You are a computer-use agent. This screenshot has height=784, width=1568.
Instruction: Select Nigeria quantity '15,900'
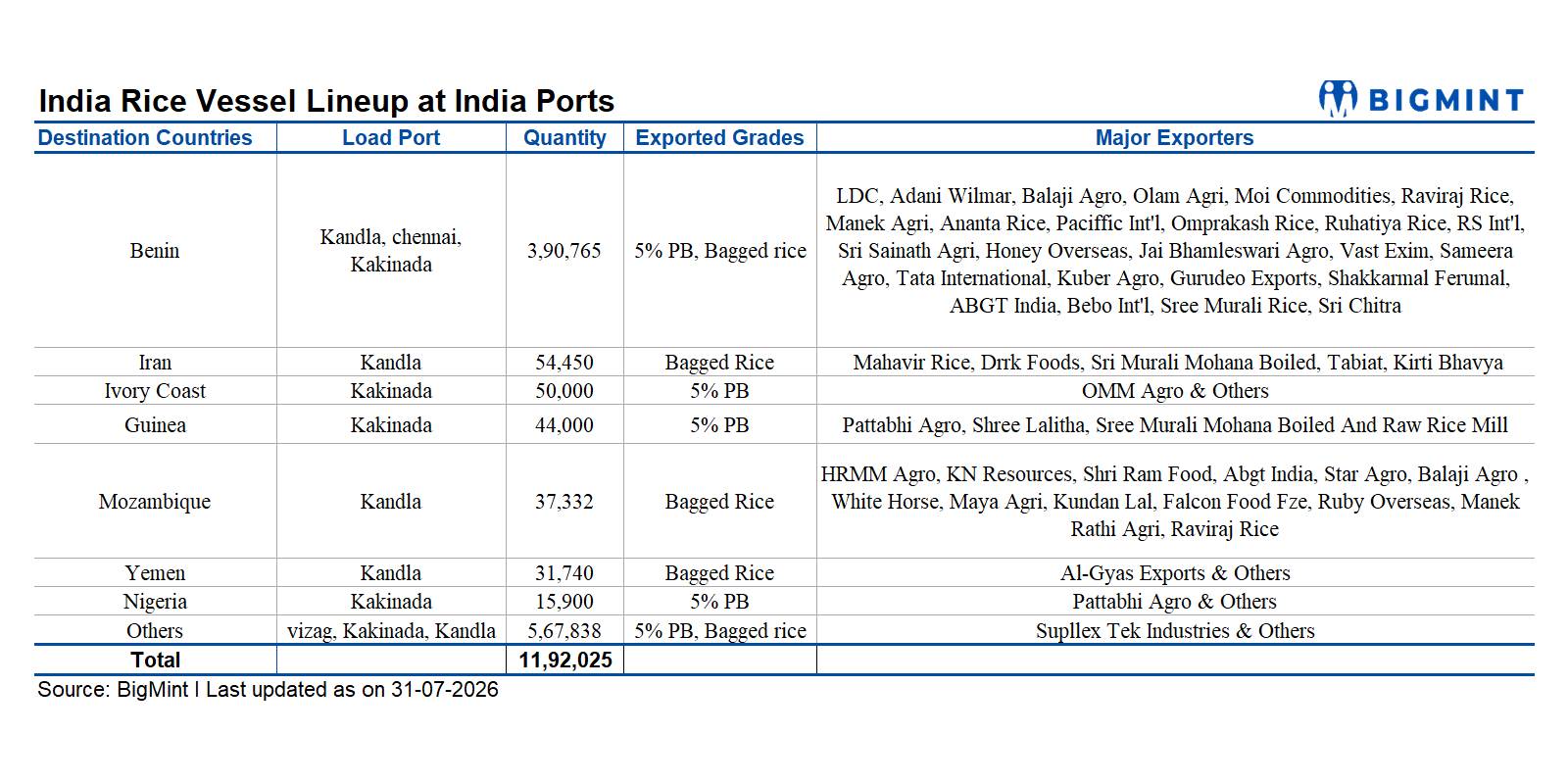[x=564, y=602]
